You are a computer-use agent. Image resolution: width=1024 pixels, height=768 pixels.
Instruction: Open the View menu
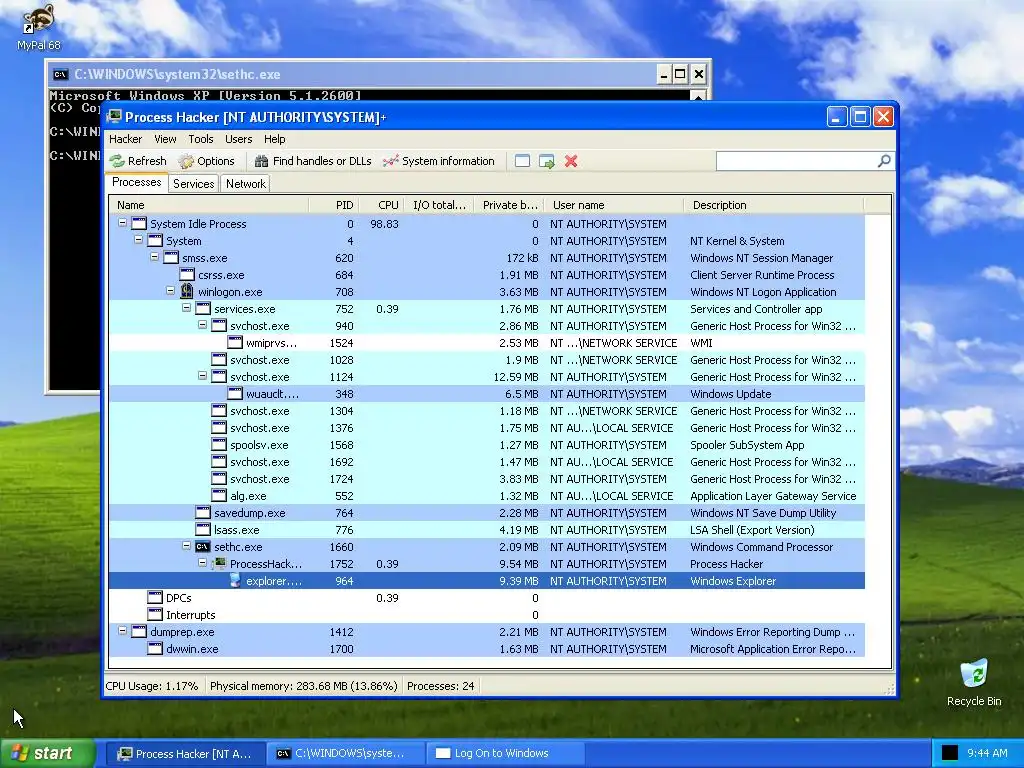[x=165, y=139]
